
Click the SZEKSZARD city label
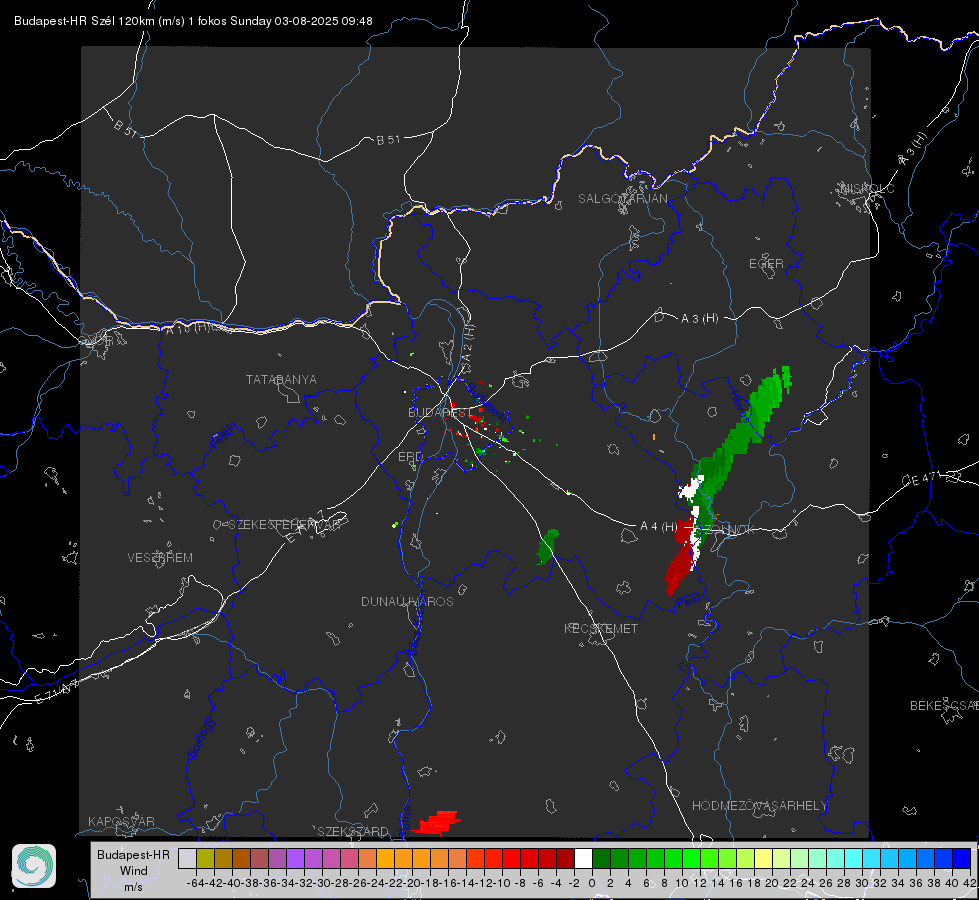point(353,831)
